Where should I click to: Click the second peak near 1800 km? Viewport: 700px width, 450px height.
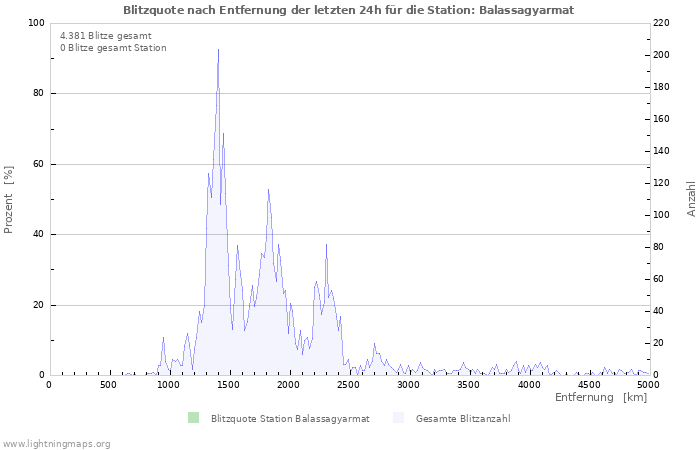[268, 190]
